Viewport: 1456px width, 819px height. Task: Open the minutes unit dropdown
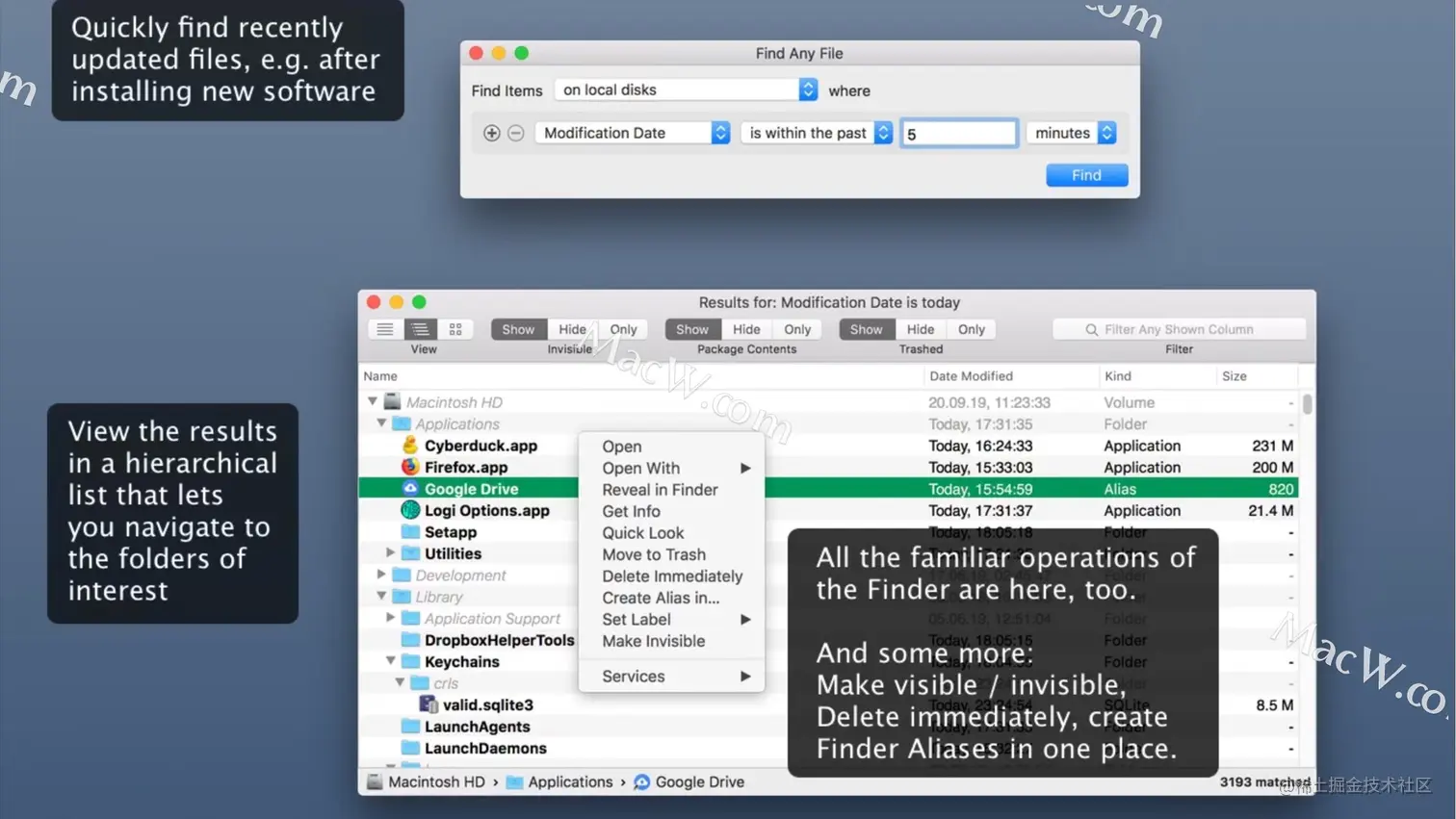pos(1072,133)
